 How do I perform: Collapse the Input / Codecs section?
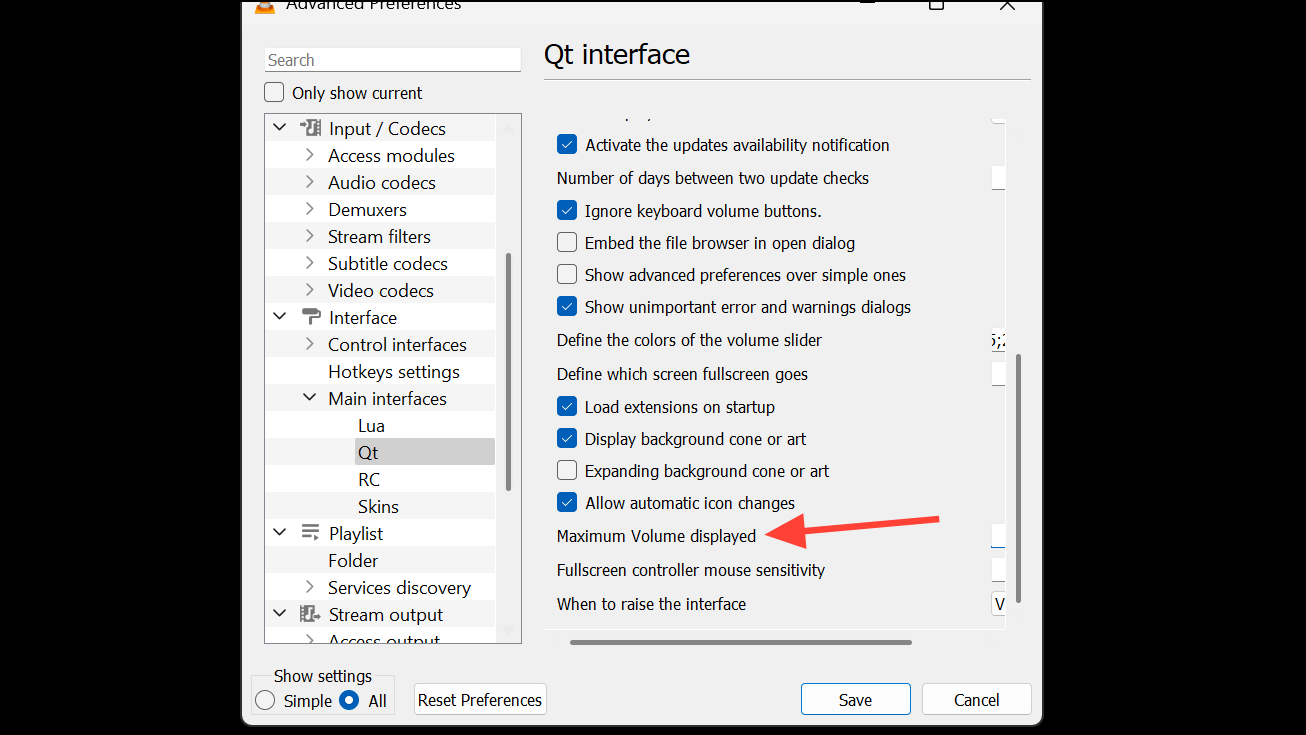pos(280,128)
